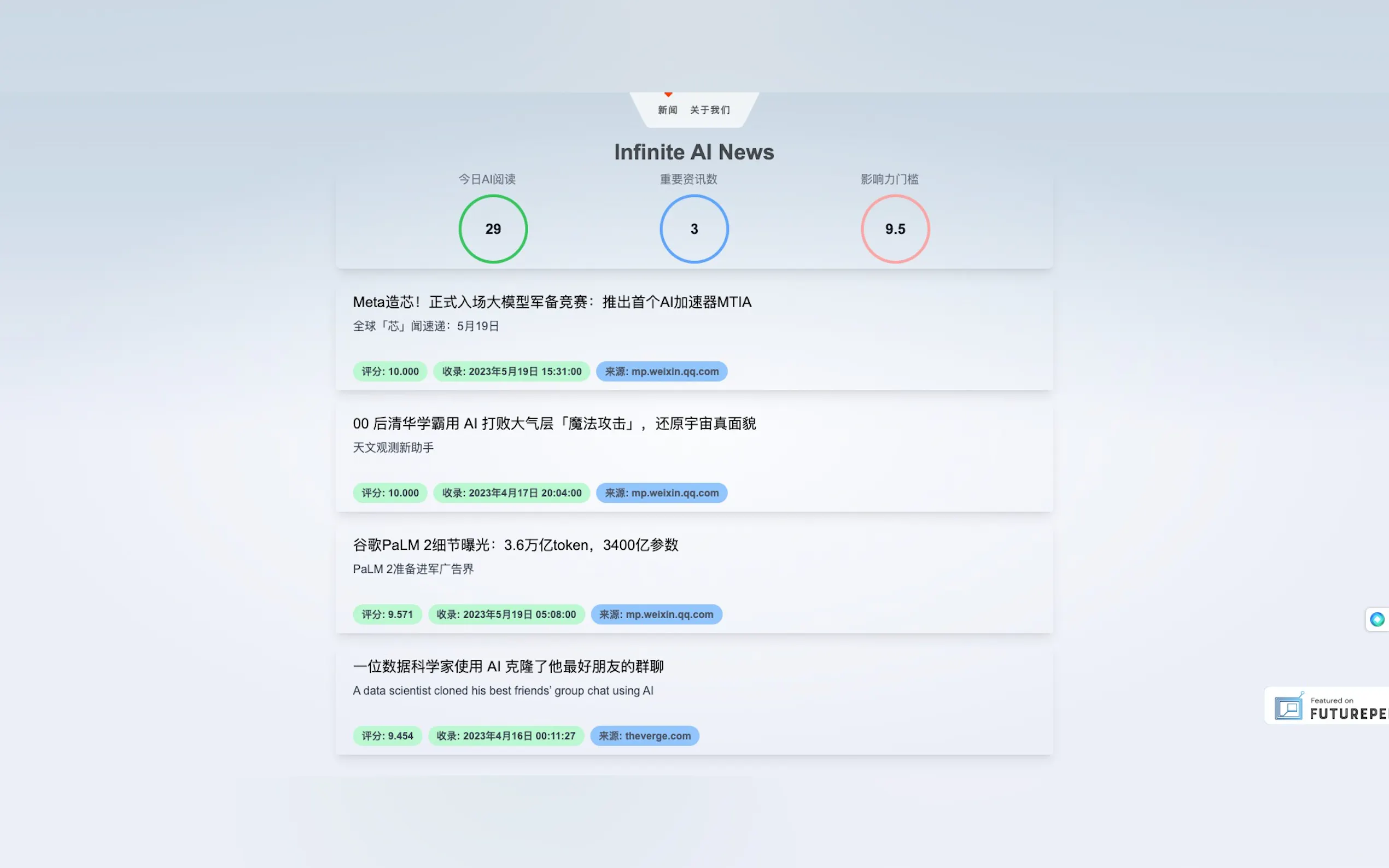The width and height of the screenshot is (1389, 868).
Task: Click mp.weixin.qq.com source tag on Meta article
Action: (x=661, y=372)
